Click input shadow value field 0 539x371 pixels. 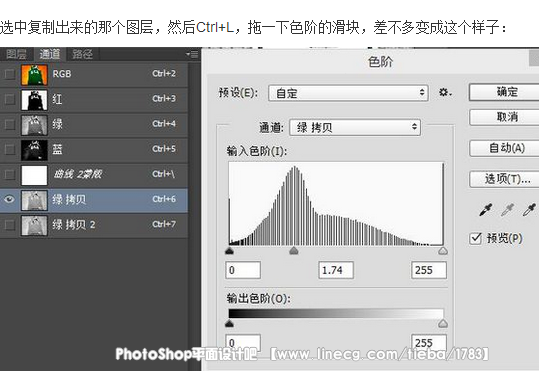tap(243, 270)
